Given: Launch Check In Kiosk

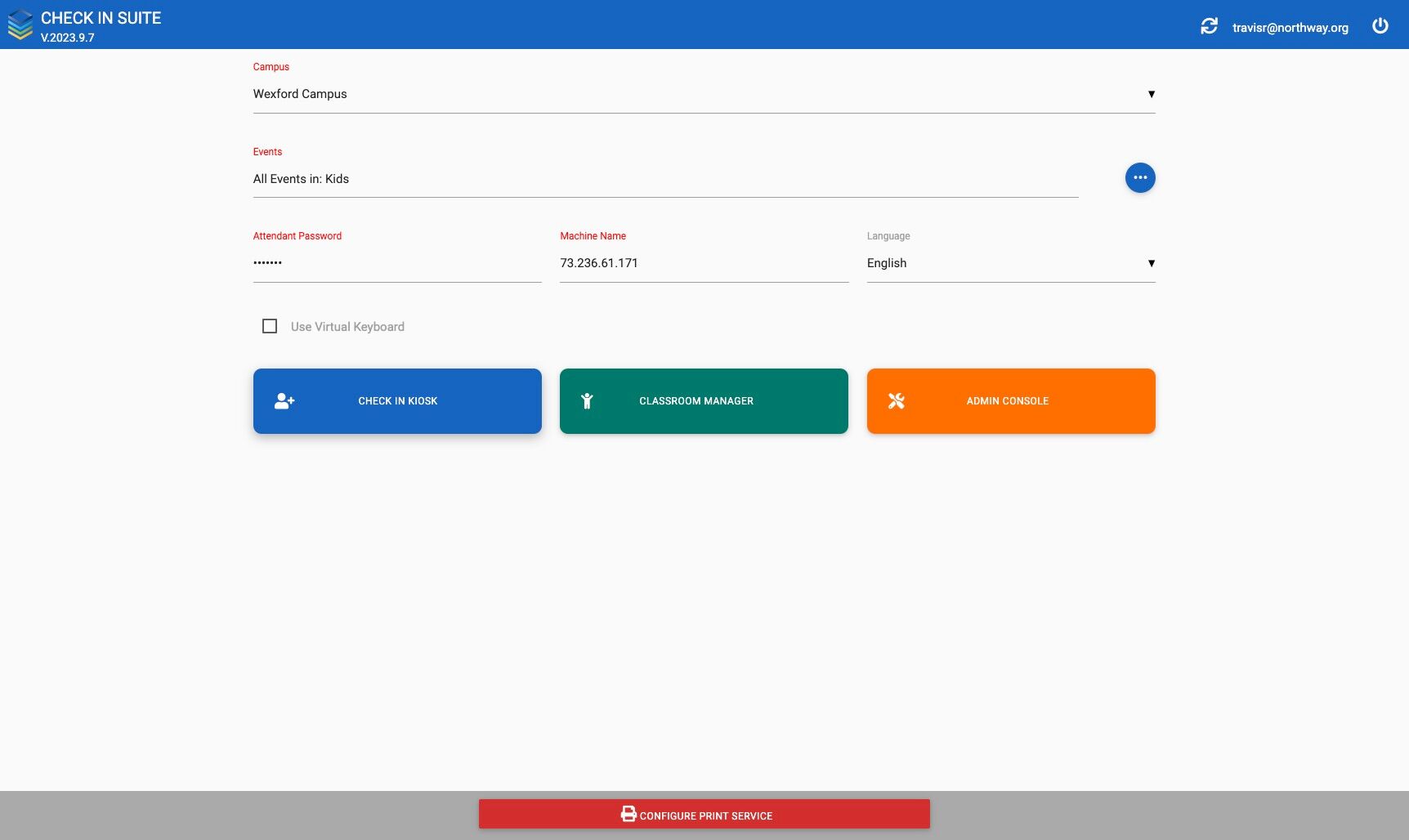Looking at the screenshot, I should coord(397,401).
